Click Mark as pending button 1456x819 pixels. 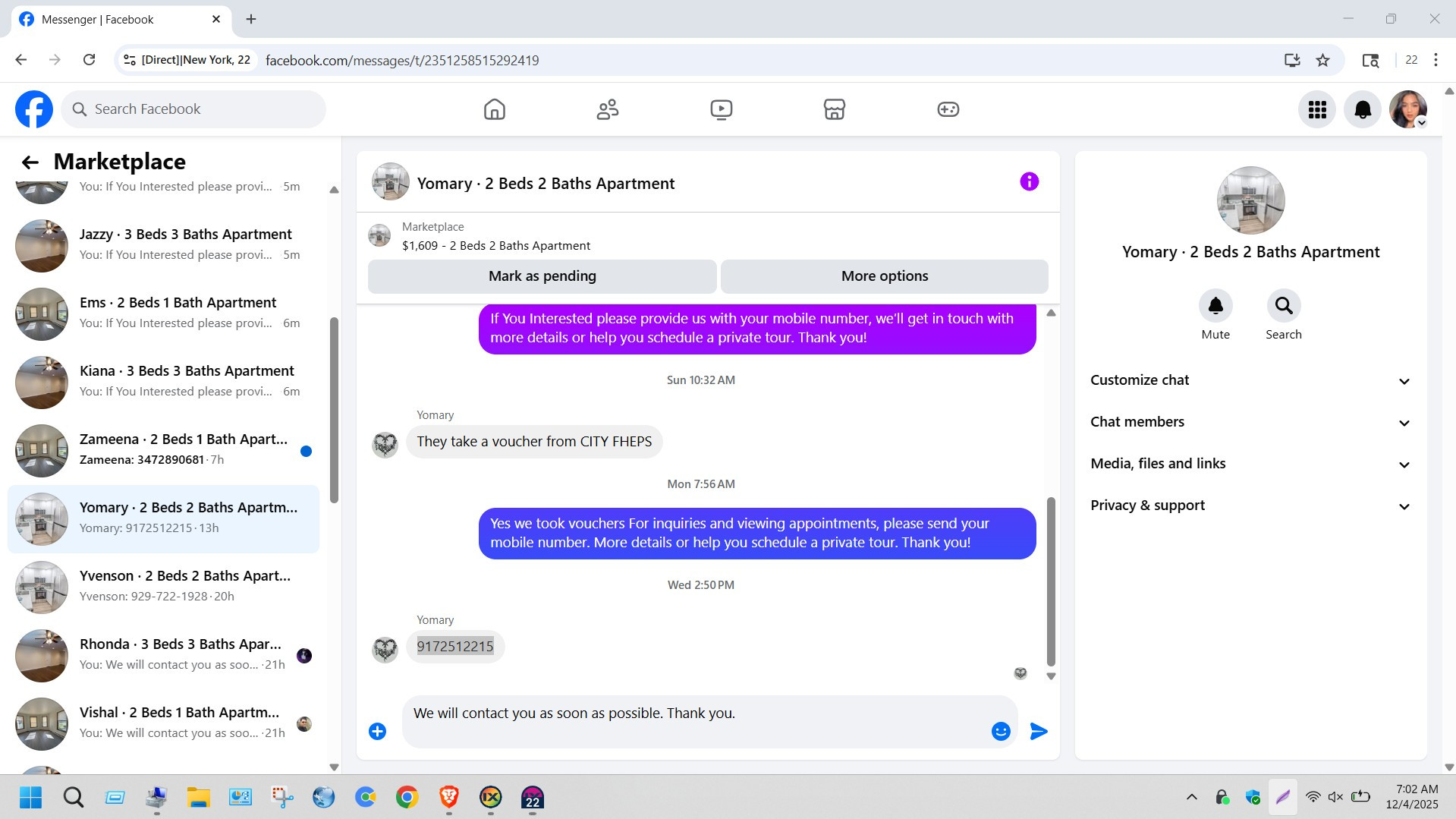(x=542, y=276)
